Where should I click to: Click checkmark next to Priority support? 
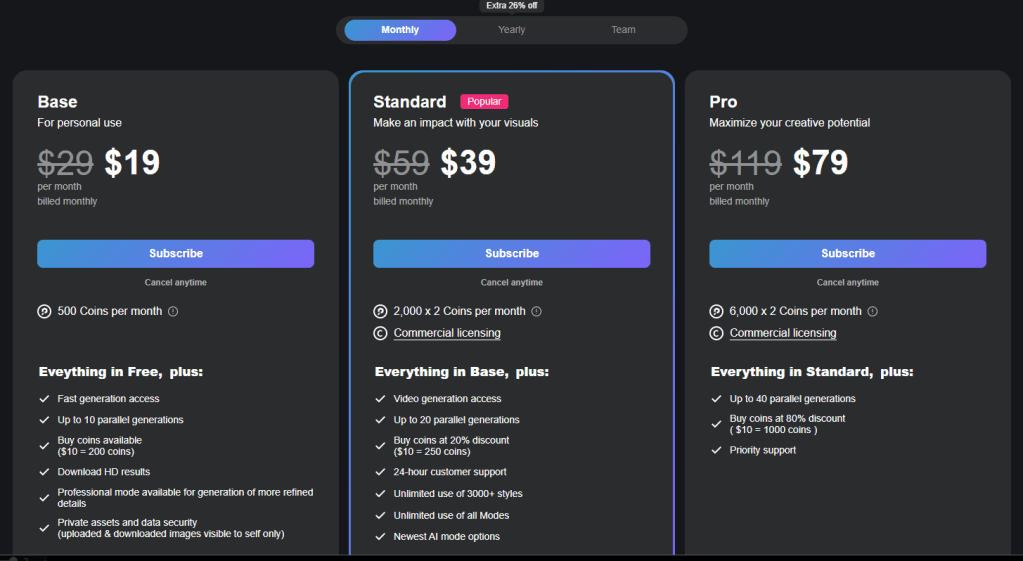pyautogui.click(x=716, y=450)
